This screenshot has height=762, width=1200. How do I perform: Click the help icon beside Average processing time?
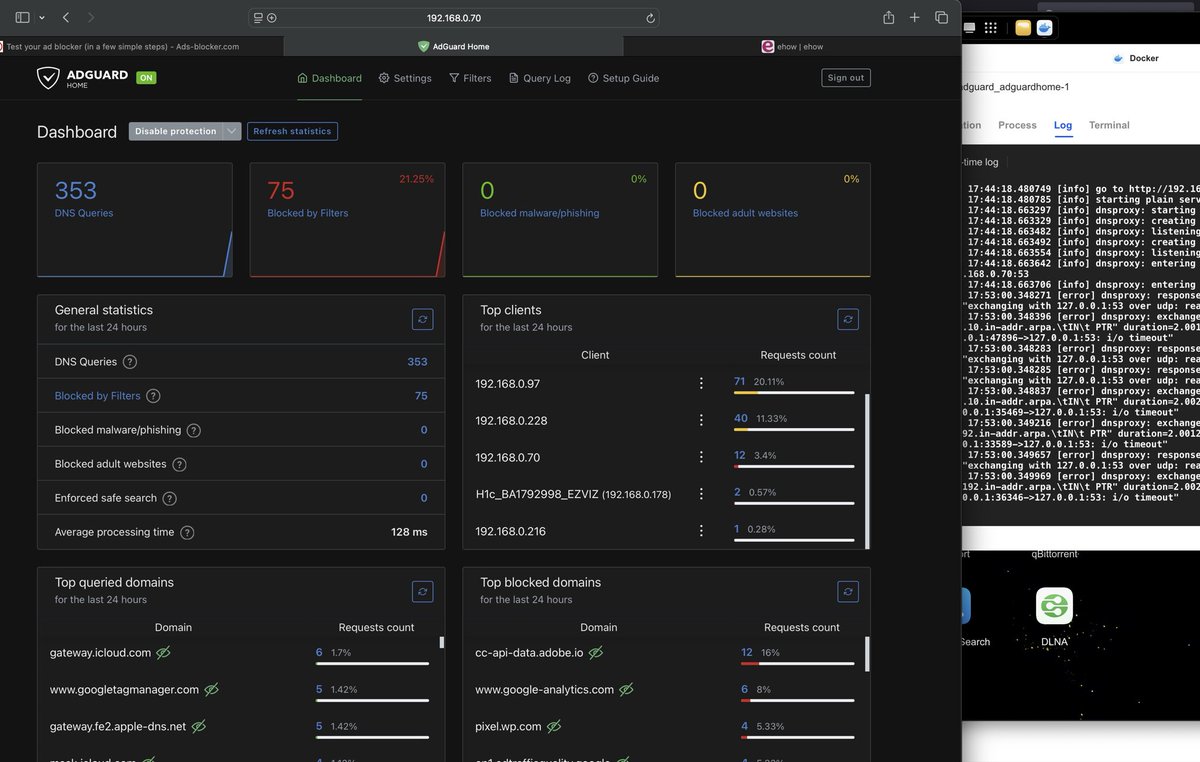(187, 532)
